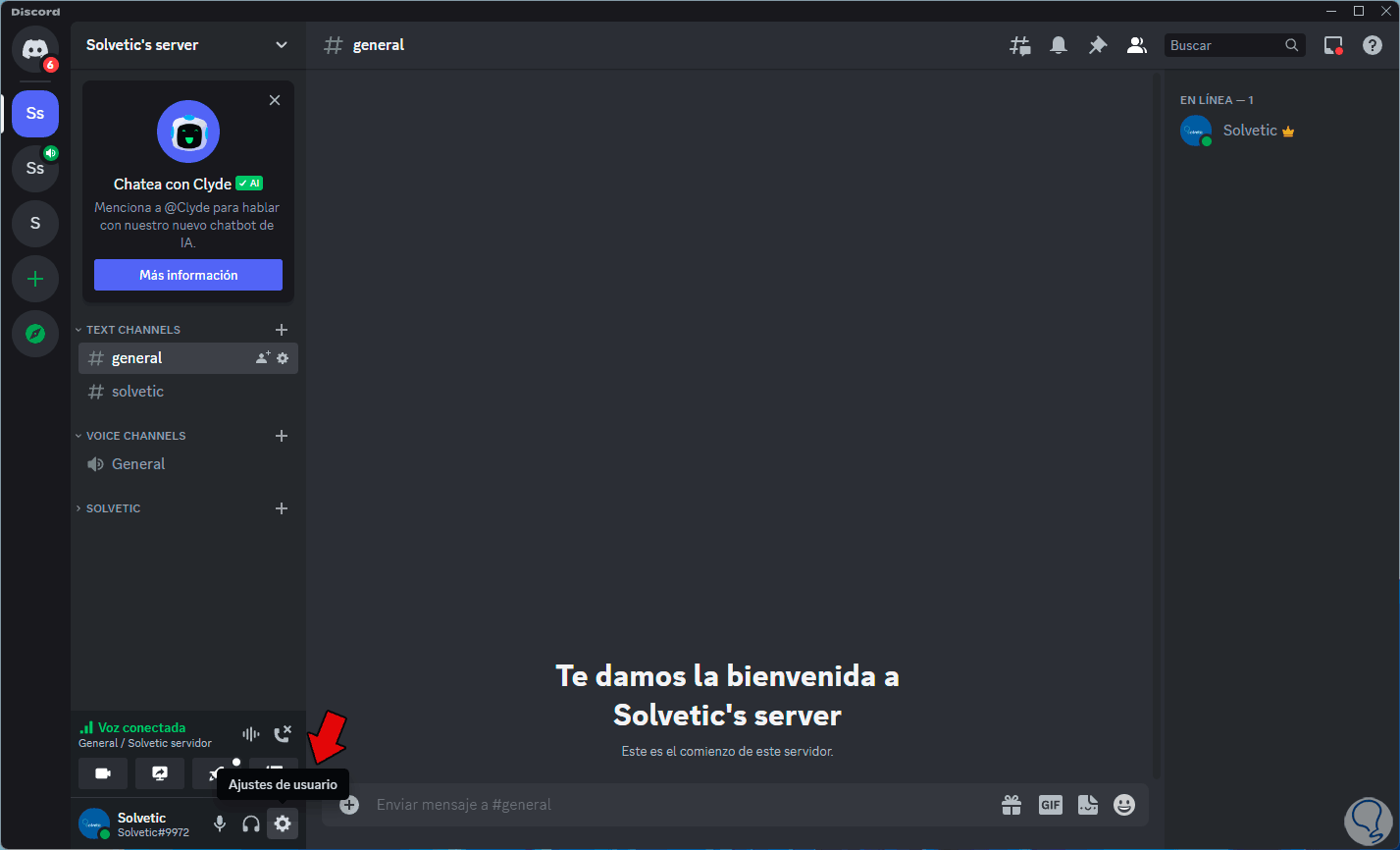Screen dimensions: 1400x850
Task: Create a channel in SOLVETIC category
Action: [282, 508]
